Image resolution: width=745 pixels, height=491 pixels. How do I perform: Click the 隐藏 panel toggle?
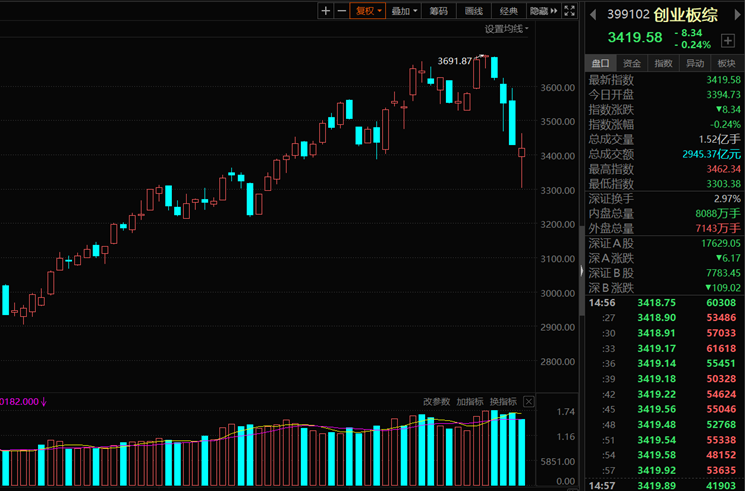click(543, 10)
